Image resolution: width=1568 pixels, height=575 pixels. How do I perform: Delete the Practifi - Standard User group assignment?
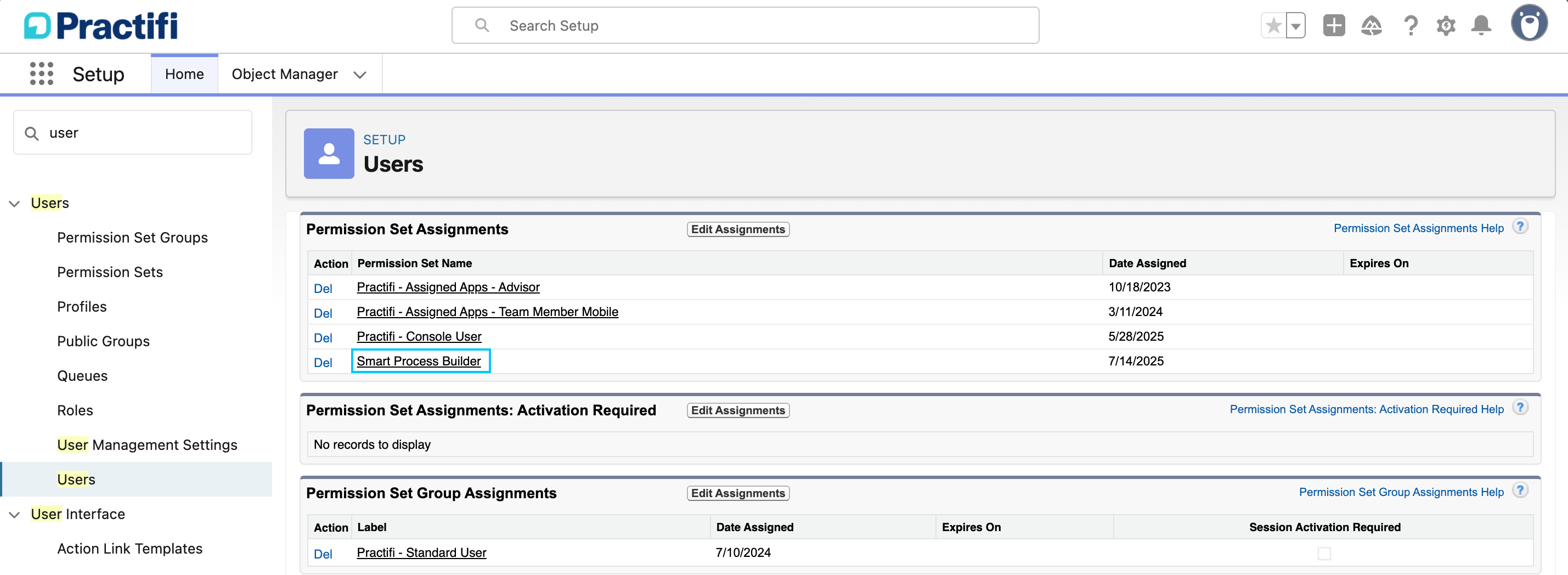tap(323, 554)
